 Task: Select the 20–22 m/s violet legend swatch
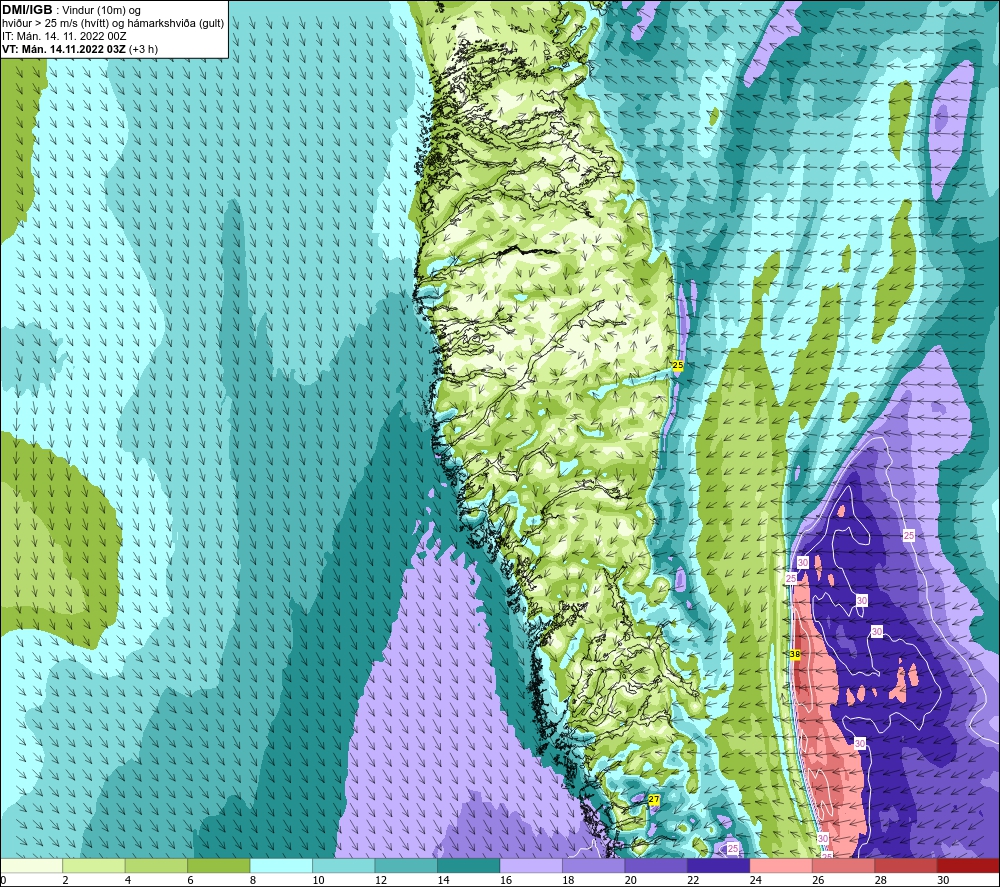tap(656, 865)
